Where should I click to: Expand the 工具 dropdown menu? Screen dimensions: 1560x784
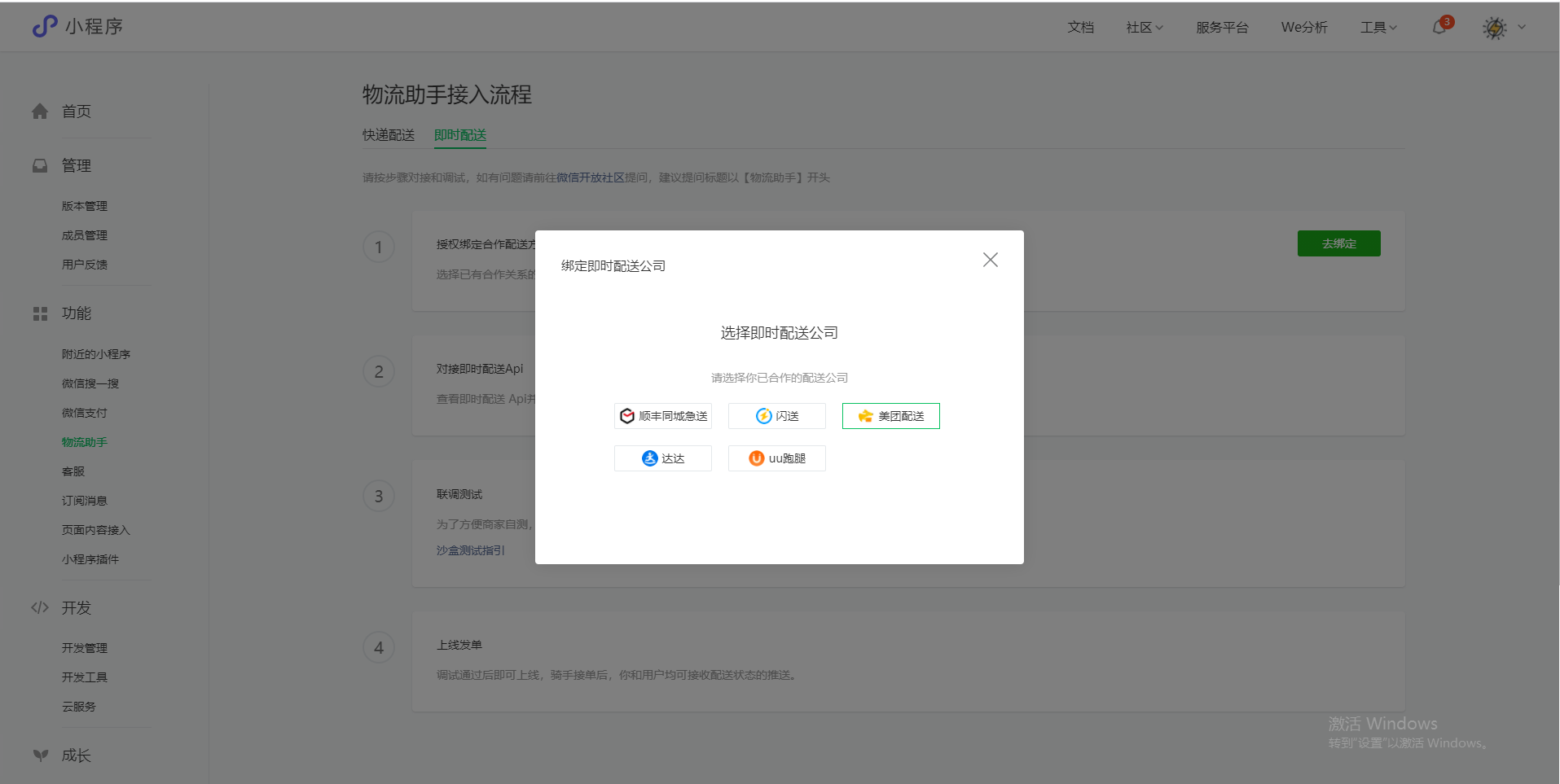coord(1378,28)
